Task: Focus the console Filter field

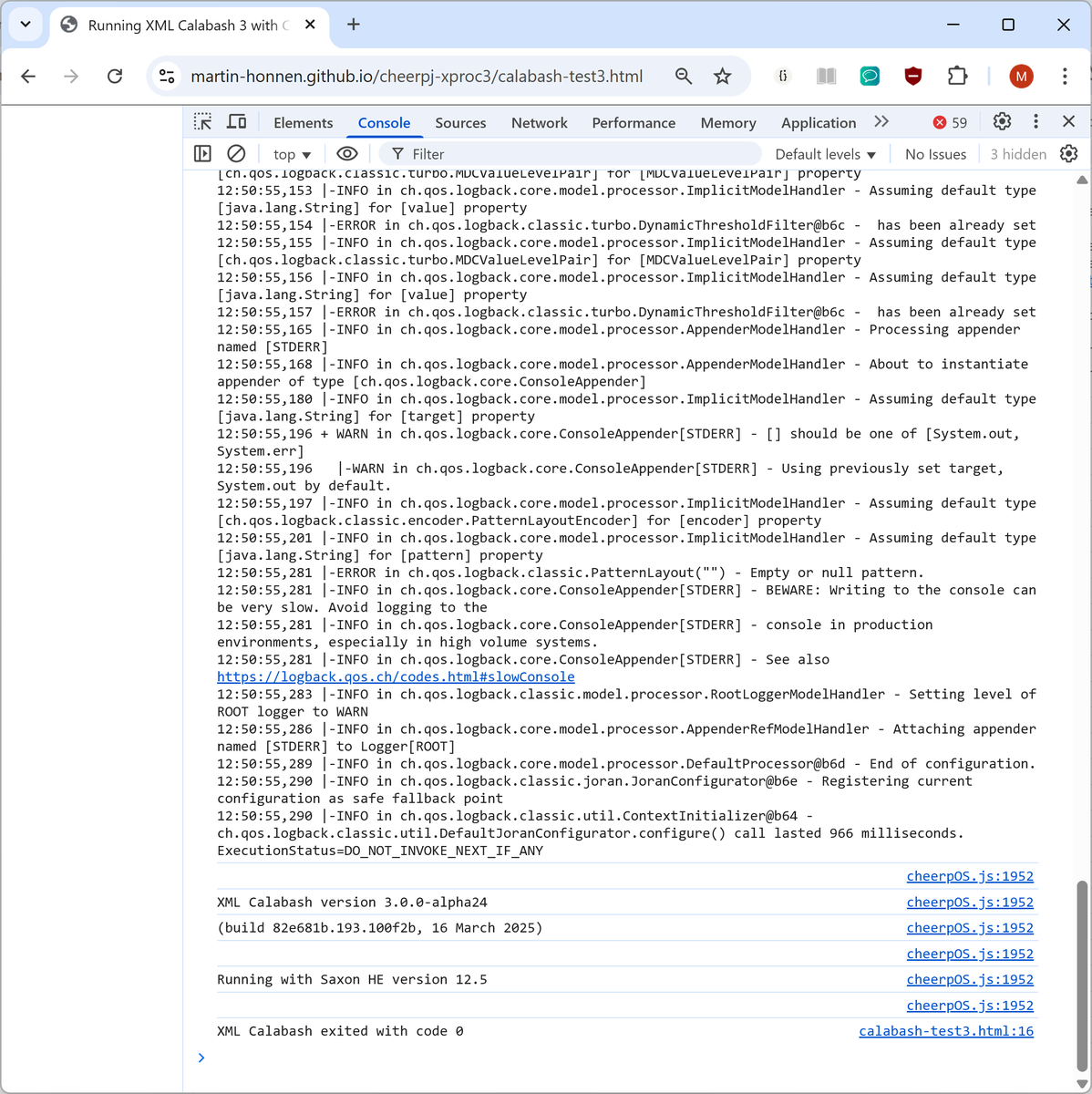Action: [570, 154]
